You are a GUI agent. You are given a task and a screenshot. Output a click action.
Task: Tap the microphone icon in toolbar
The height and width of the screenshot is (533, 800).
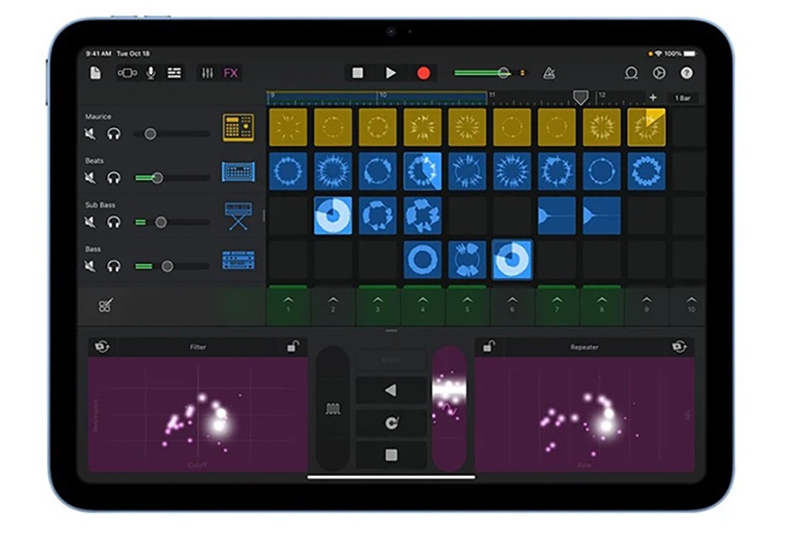coord(151,73)
